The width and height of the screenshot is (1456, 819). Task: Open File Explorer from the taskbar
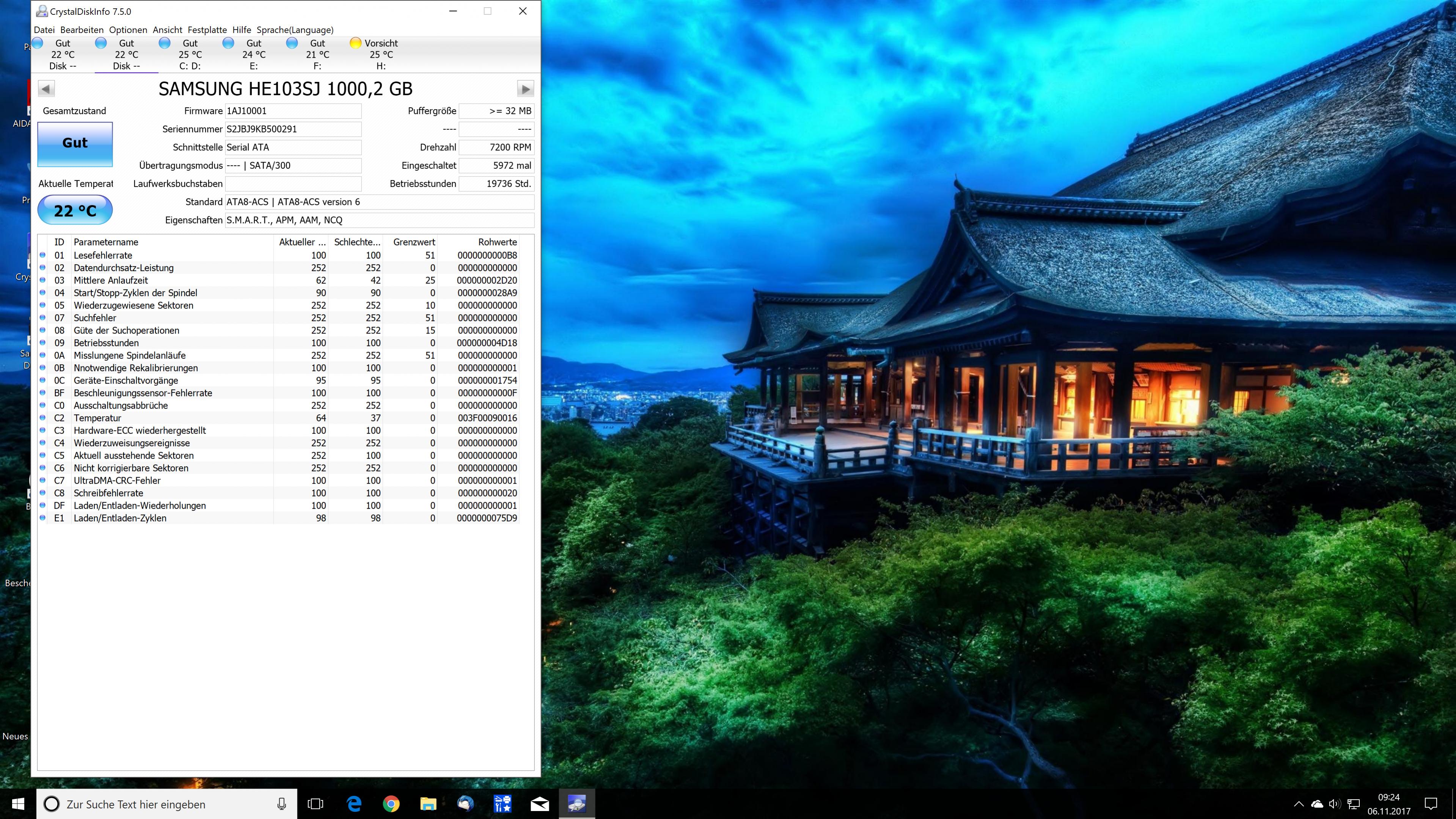coord(428,804)
